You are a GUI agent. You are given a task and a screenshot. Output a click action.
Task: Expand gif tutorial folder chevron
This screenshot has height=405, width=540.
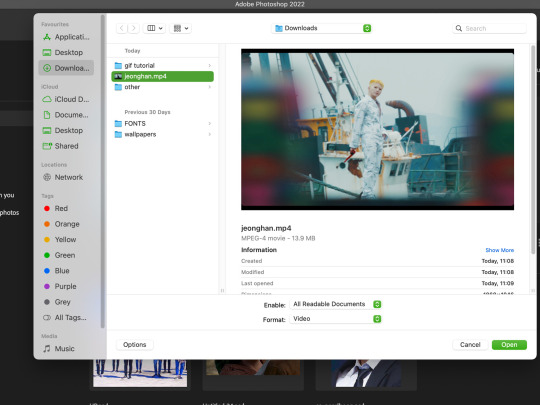[x=209, y=65]
